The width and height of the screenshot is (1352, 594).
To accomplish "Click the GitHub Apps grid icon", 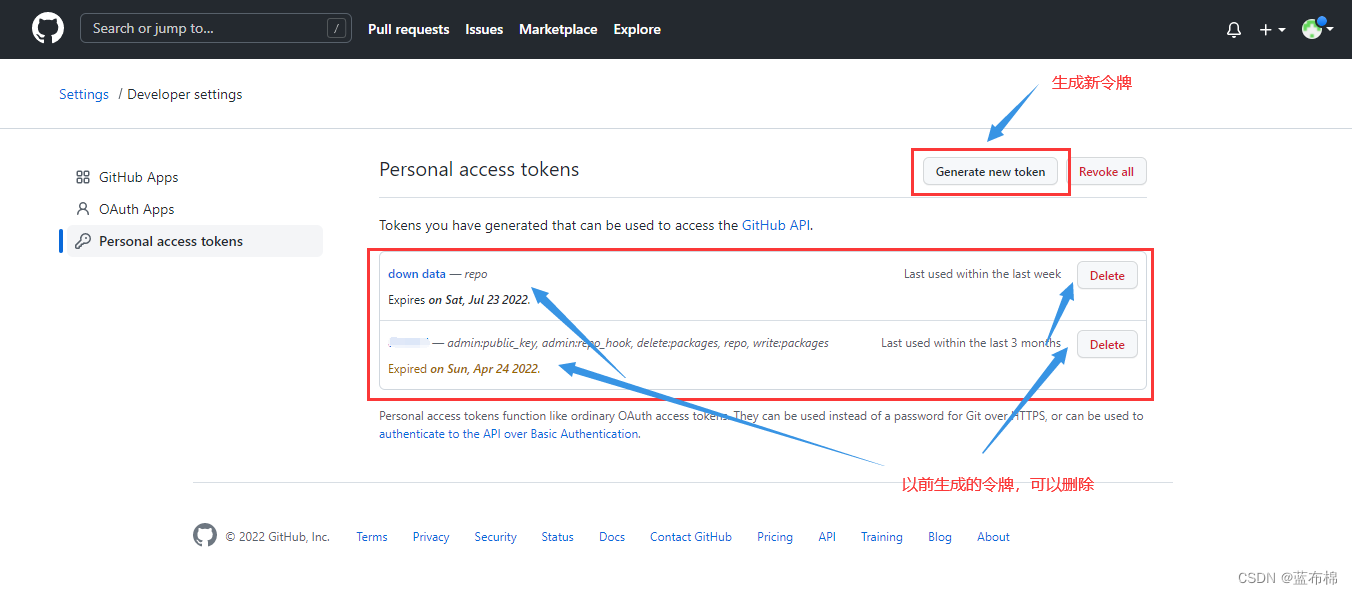I will point(83,177).
